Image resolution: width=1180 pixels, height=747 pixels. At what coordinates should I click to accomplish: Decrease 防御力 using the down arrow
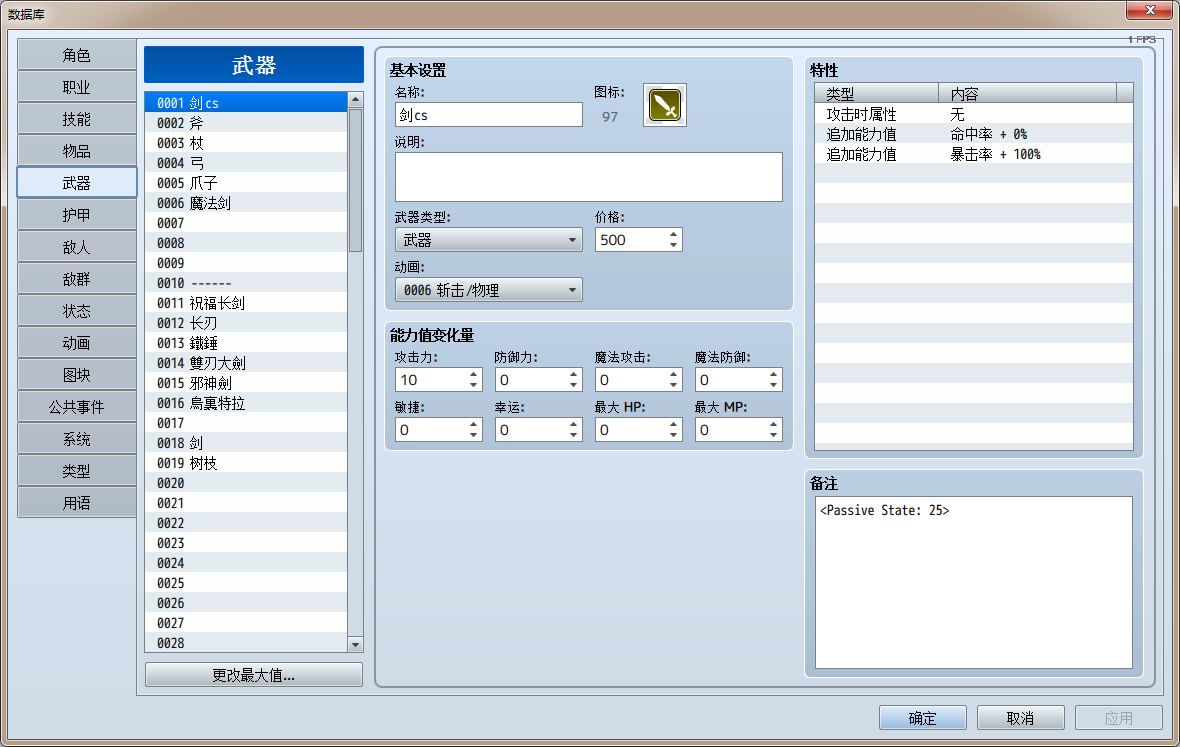coord(573,385)
